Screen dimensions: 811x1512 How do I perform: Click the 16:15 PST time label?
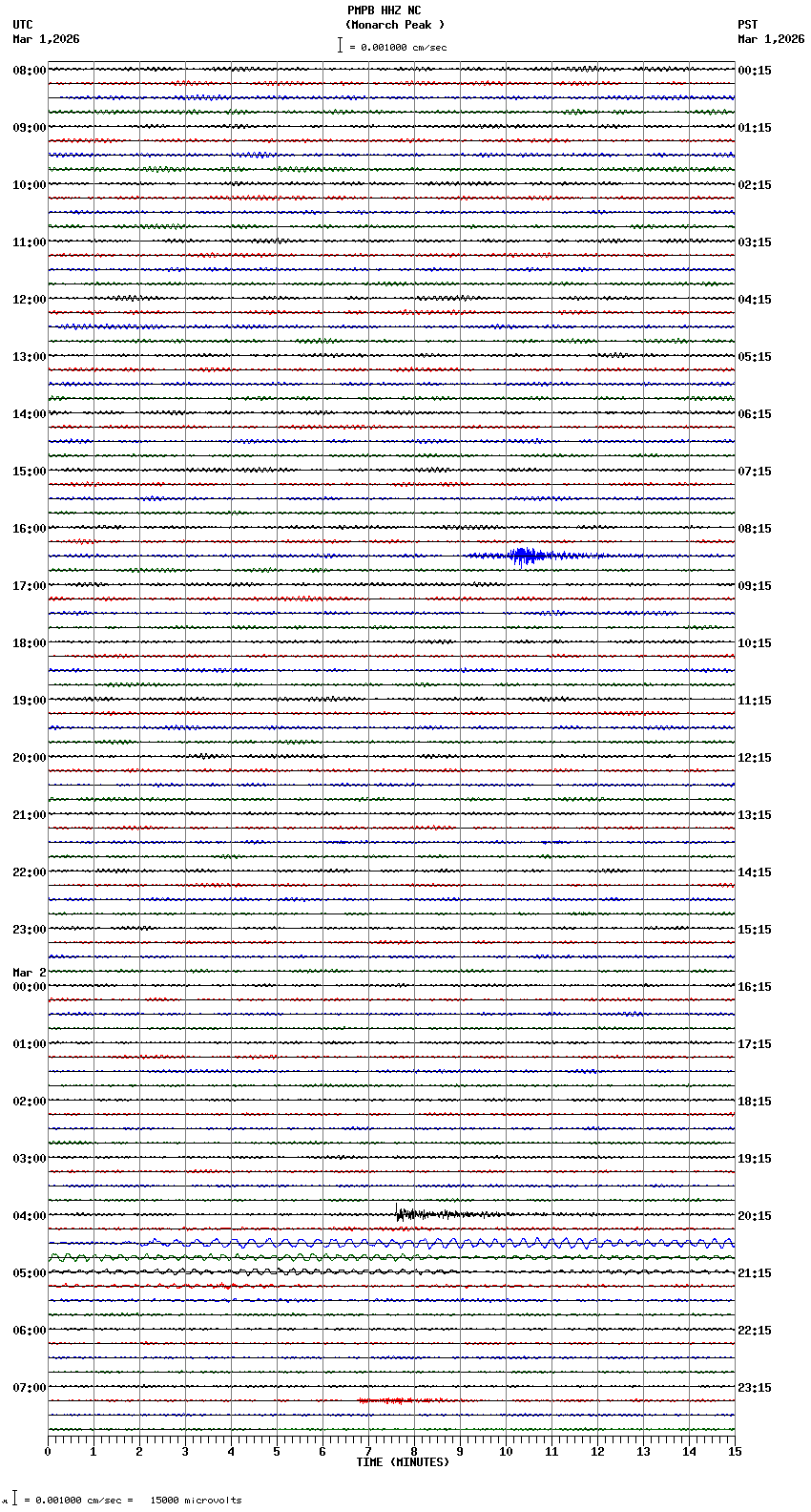pyautogui.click(x=755, y=987)
